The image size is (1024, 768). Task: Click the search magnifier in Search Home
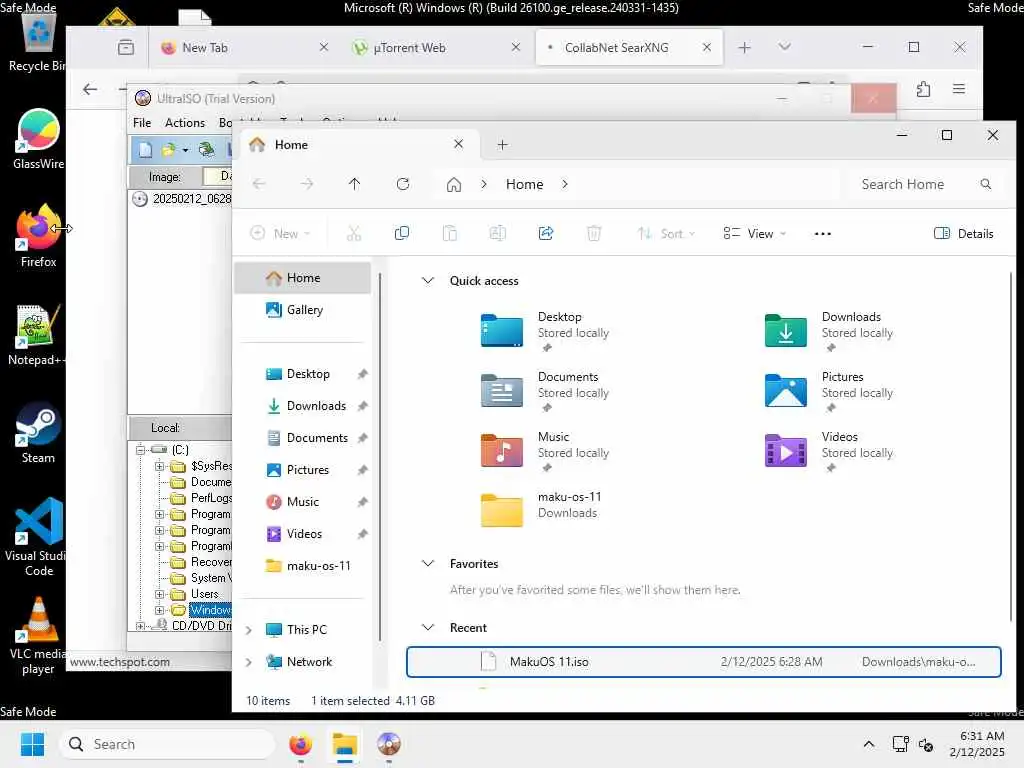coord(985,184)
